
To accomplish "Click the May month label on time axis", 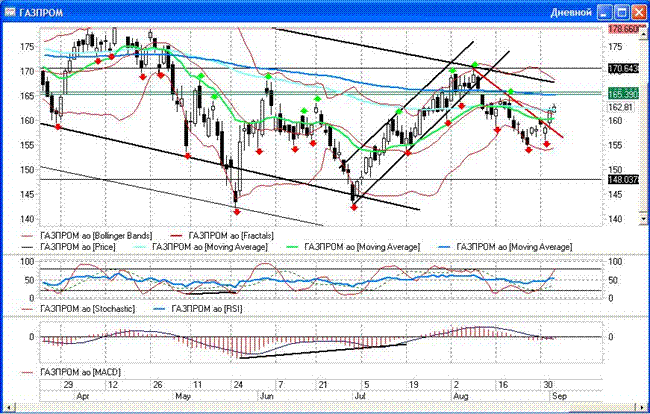I will [183, 396].
